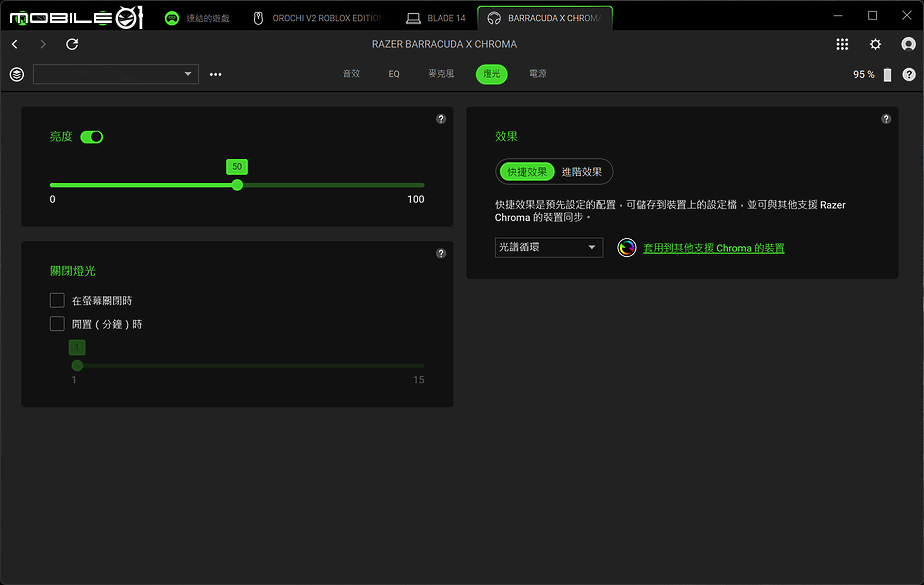Open the 音效 sound tab
The height and width of the screenshot is (585, 924).
[351, 74]
